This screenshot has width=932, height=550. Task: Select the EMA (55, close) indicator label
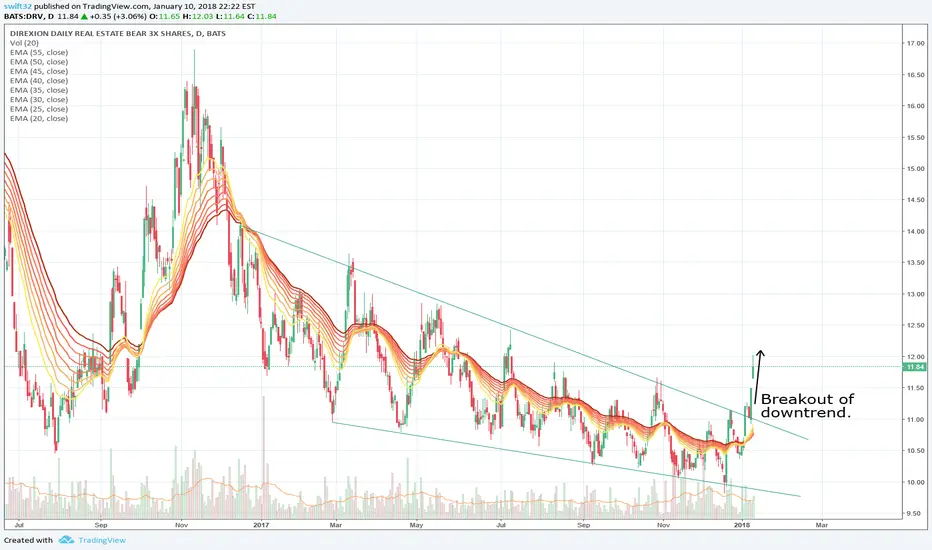(39, 52)
